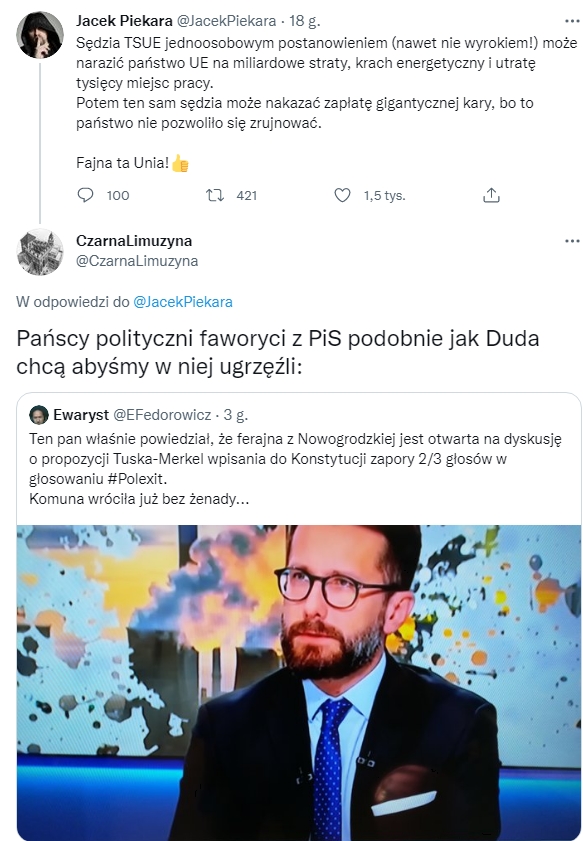
Task: Click the reply icon with 100 comments
Action: (x=86, y=195)
